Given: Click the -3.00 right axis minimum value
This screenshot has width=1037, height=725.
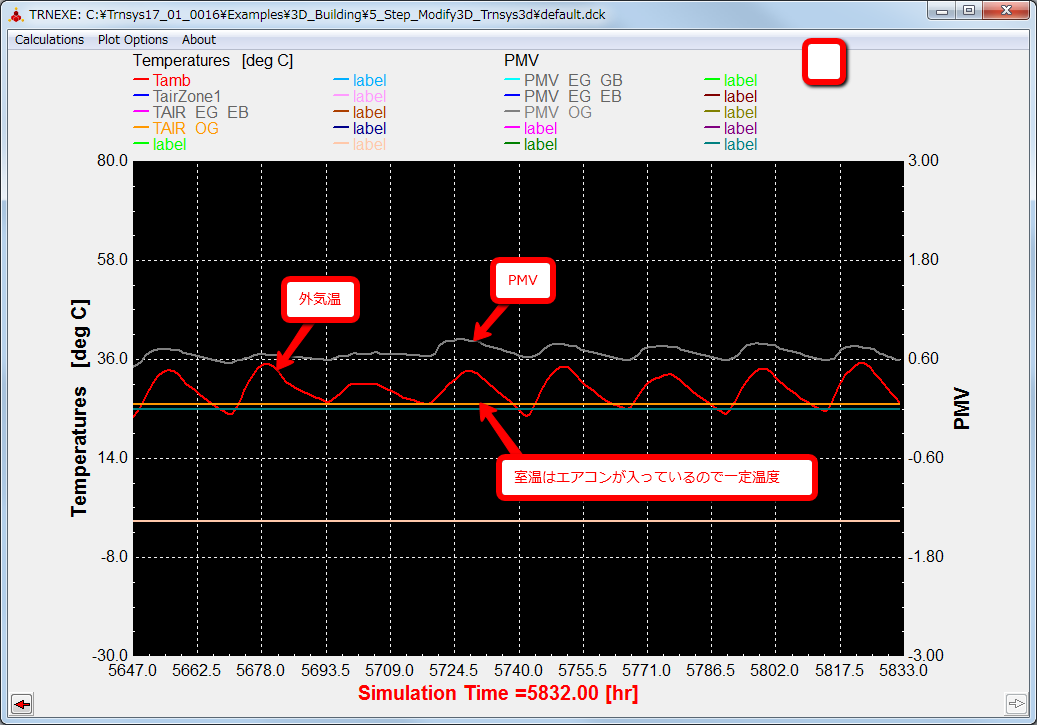Looking at the screenshot, I should tap(925, 656).
